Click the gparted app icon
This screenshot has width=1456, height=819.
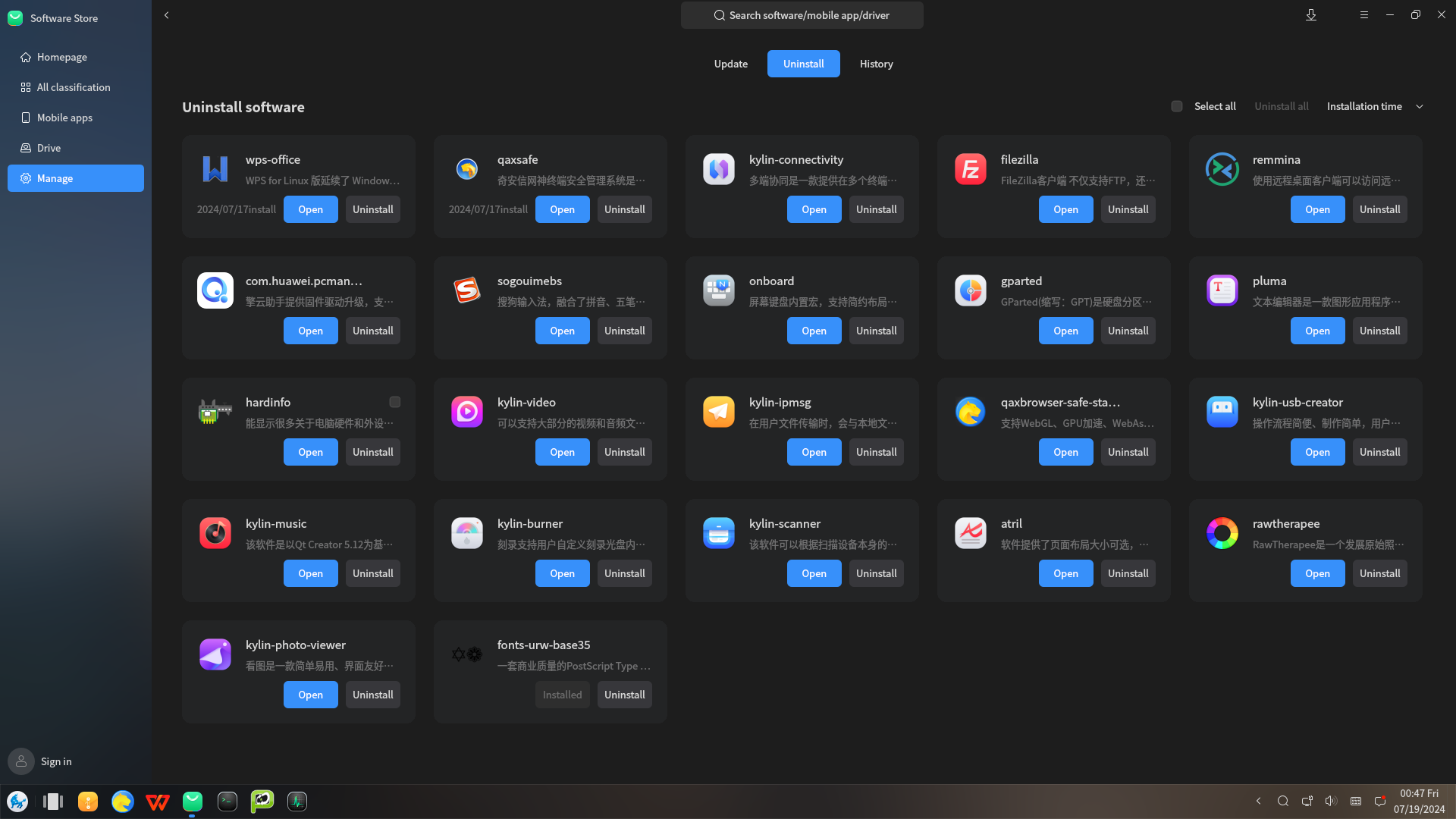[x=970, y=290]
